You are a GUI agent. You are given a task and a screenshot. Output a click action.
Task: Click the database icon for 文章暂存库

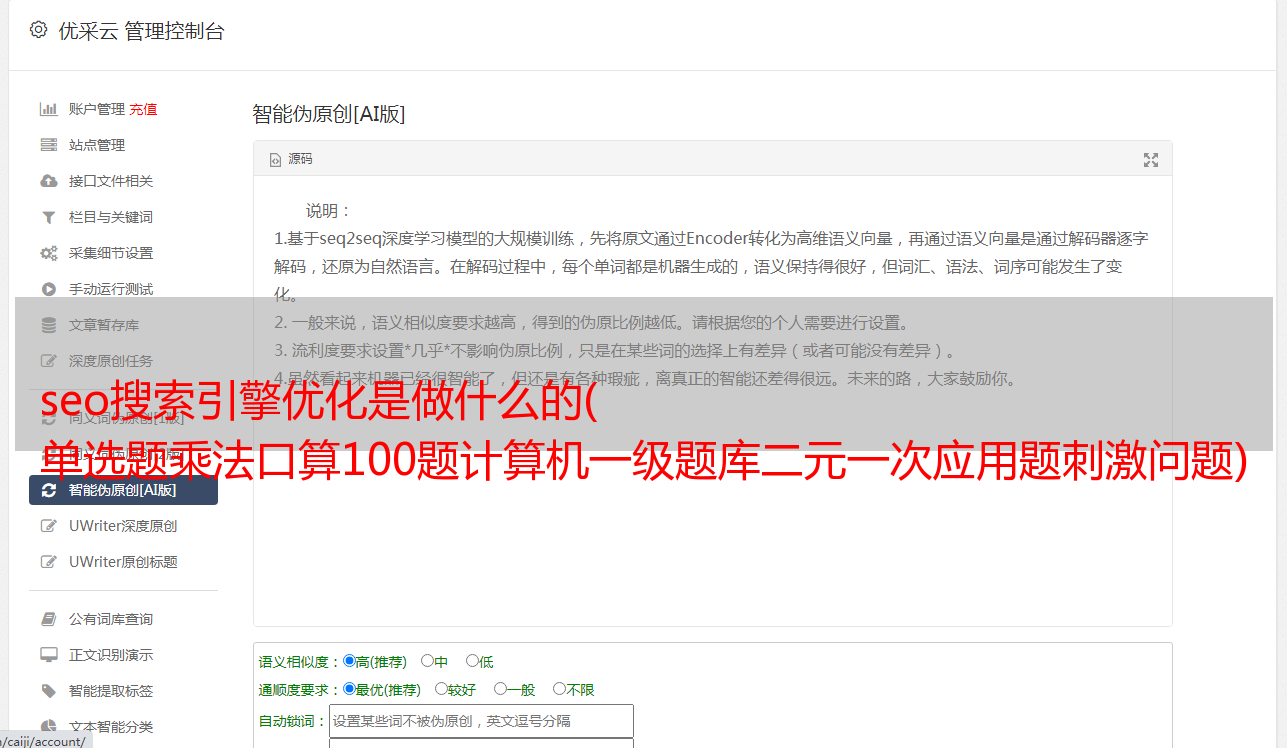pyautogui.click(x=48, y=325)
